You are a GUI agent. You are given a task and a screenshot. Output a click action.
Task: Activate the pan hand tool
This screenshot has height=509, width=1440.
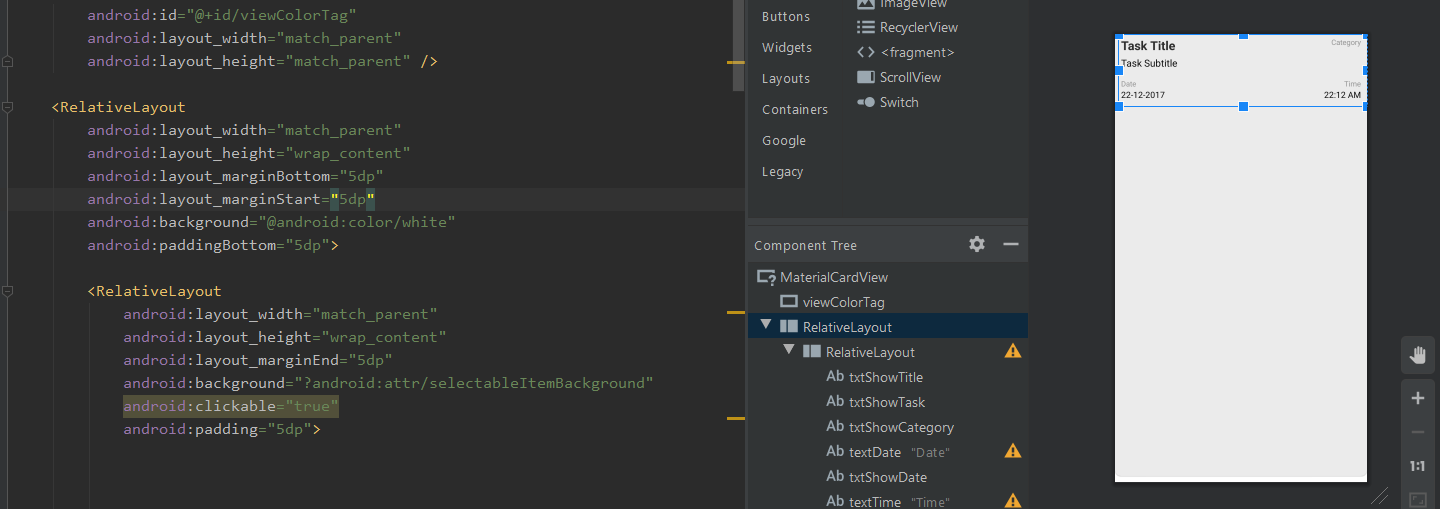click(x=1417, y=355)
